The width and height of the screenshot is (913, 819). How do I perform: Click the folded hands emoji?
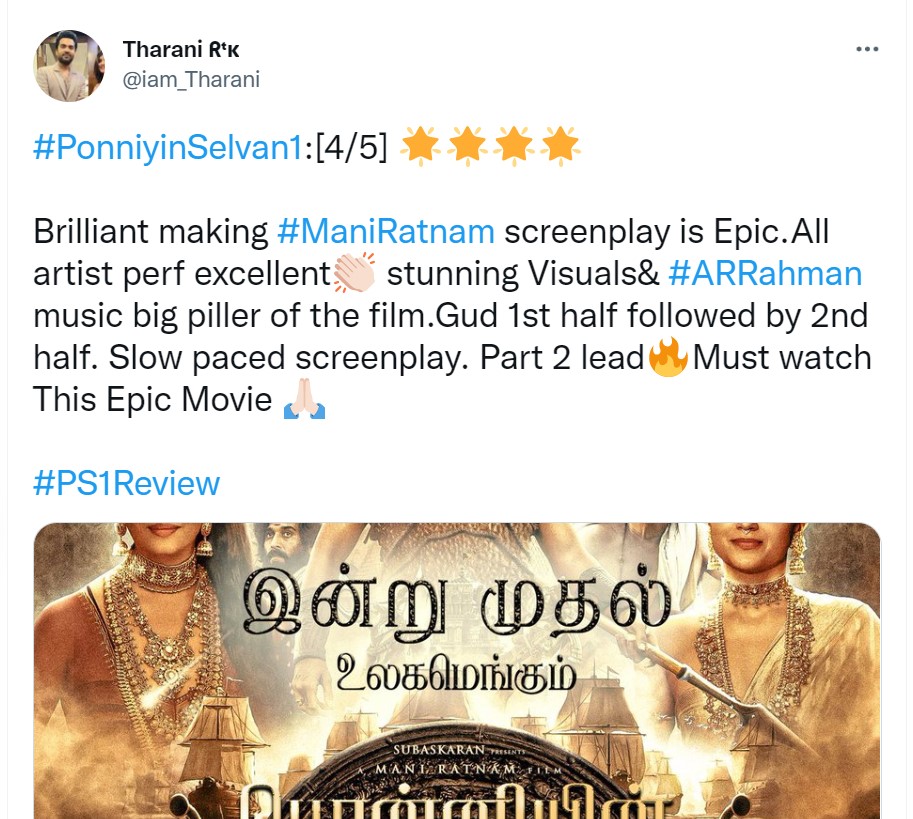304,400
